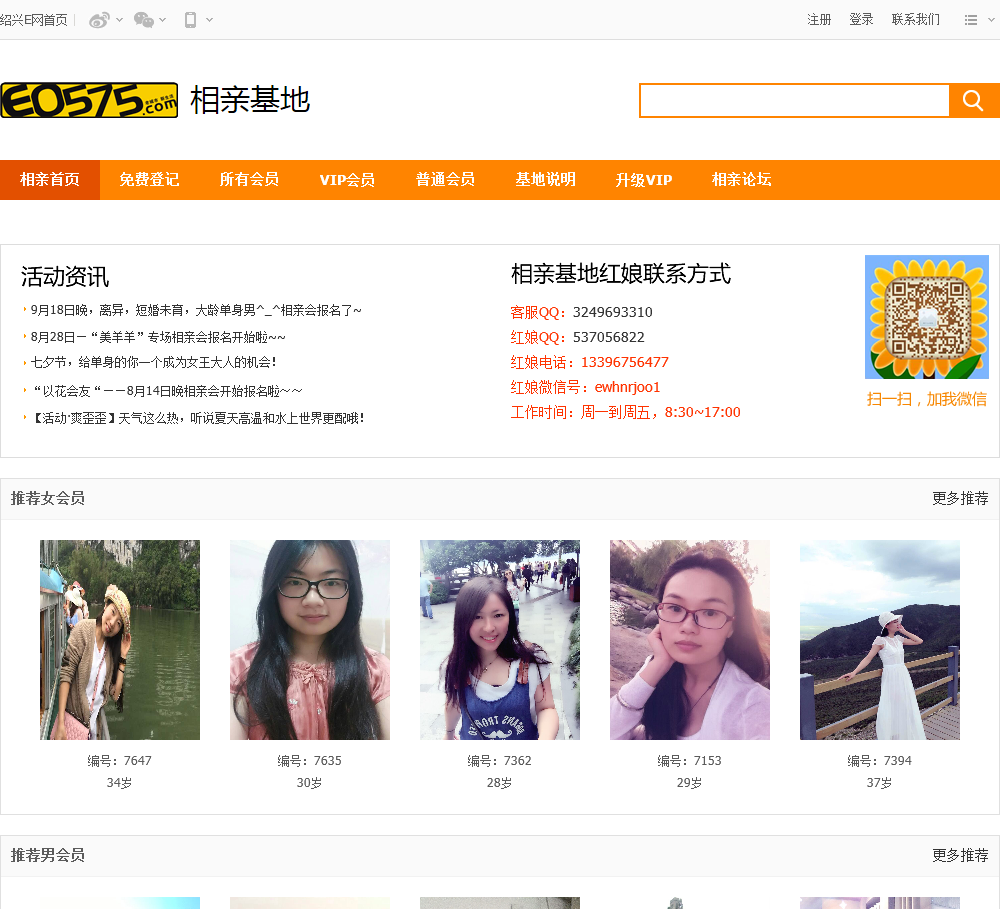Click the 登录 link
This screenshot has height=909, width=1000.
click(861, 20)
